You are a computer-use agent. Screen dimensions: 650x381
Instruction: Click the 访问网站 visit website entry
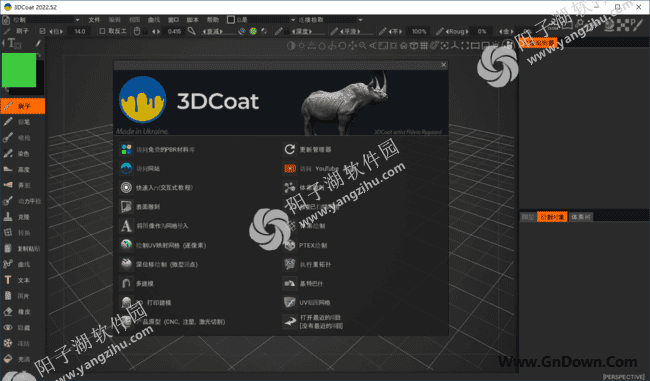148,168
